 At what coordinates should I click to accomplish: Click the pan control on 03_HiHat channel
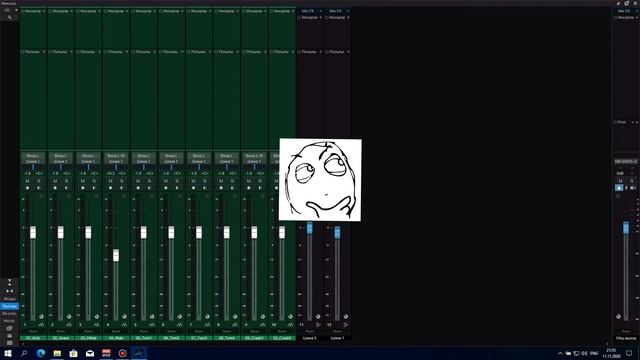(x=88, y=167)
